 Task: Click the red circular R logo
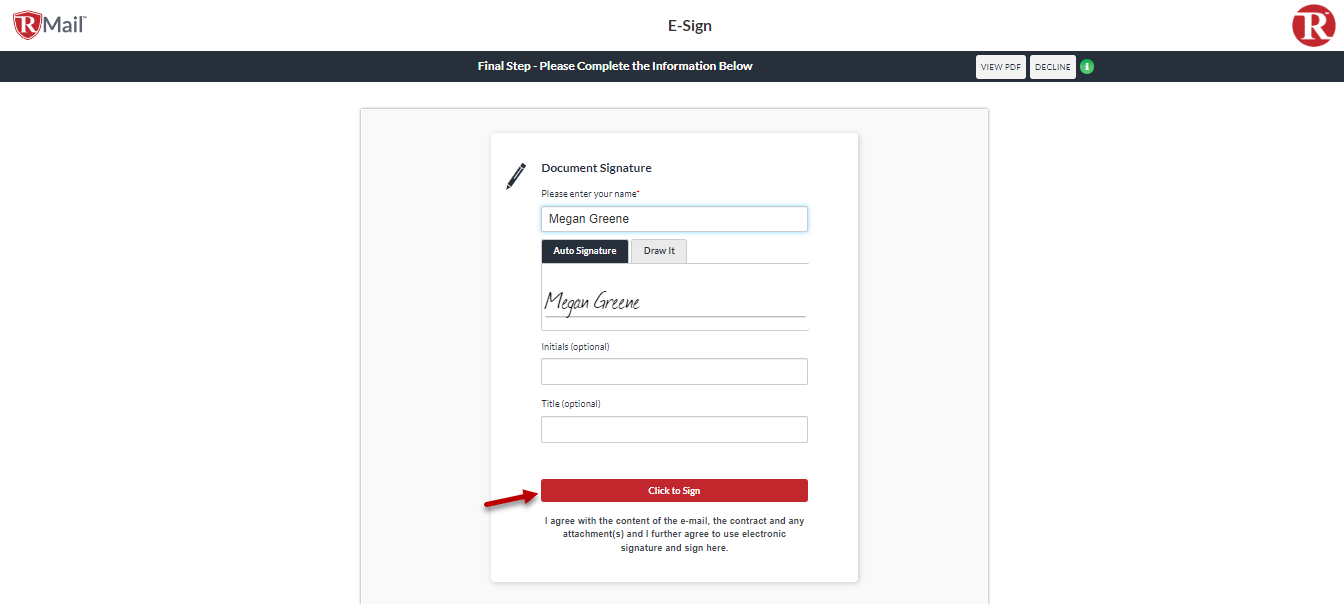(1313, 25)
